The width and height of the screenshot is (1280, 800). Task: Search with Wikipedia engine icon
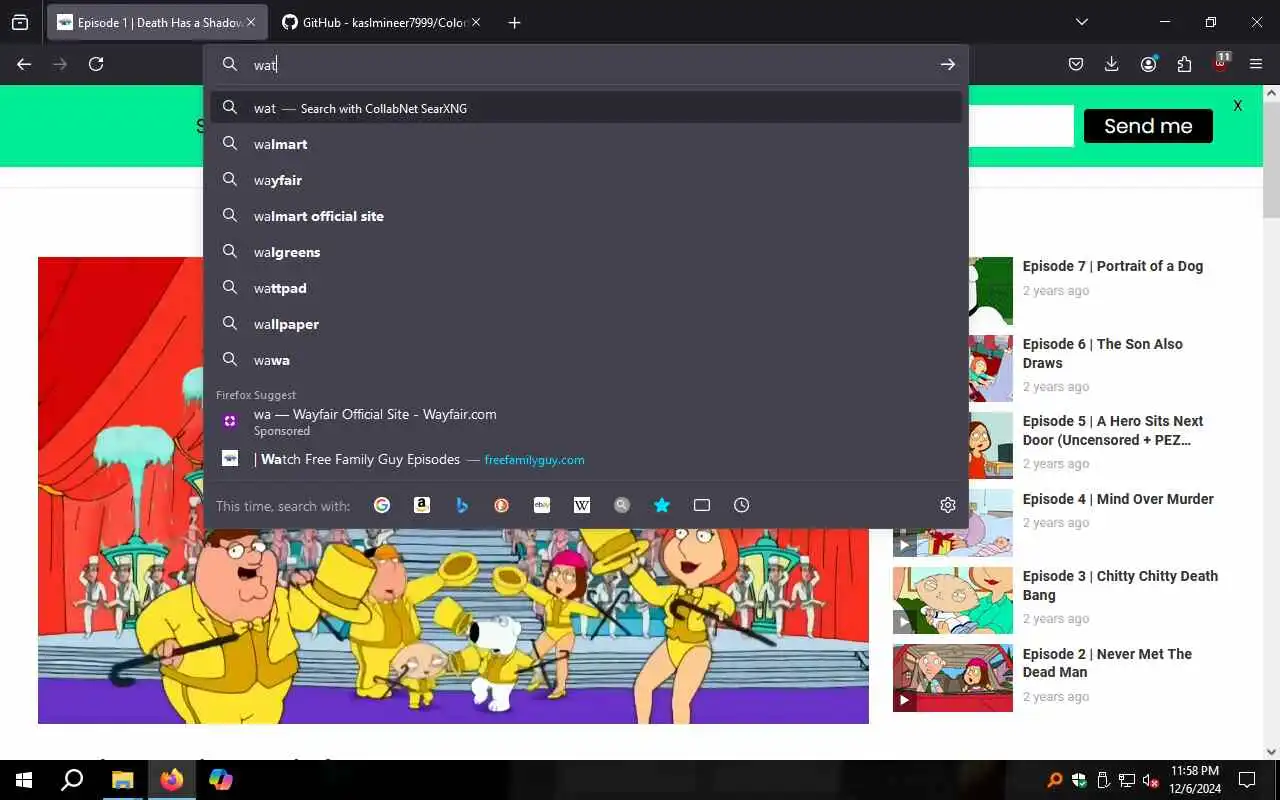point(582,505)
